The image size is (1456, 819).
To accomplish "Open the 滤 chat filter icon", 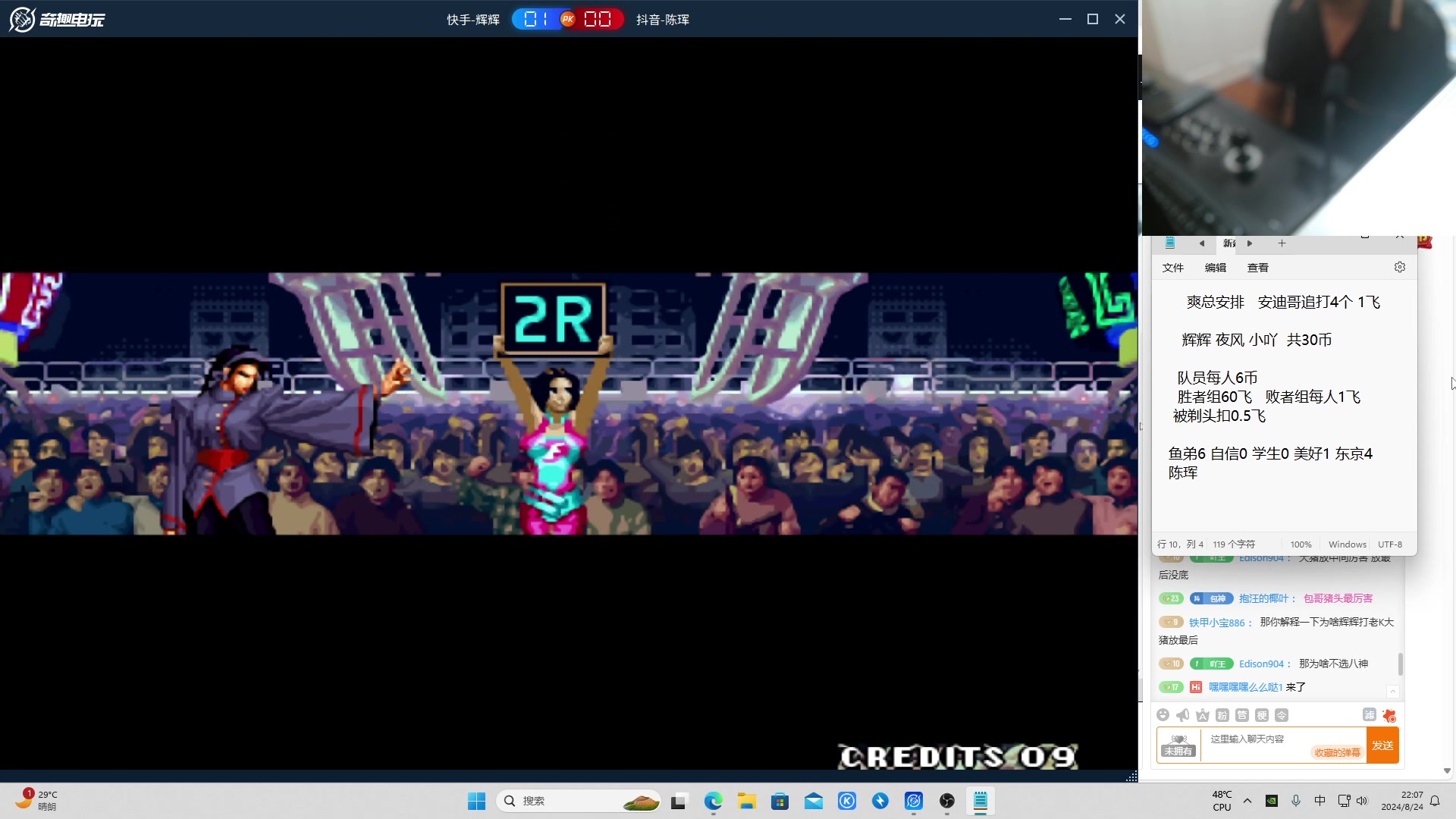I will click(1369, 714).
